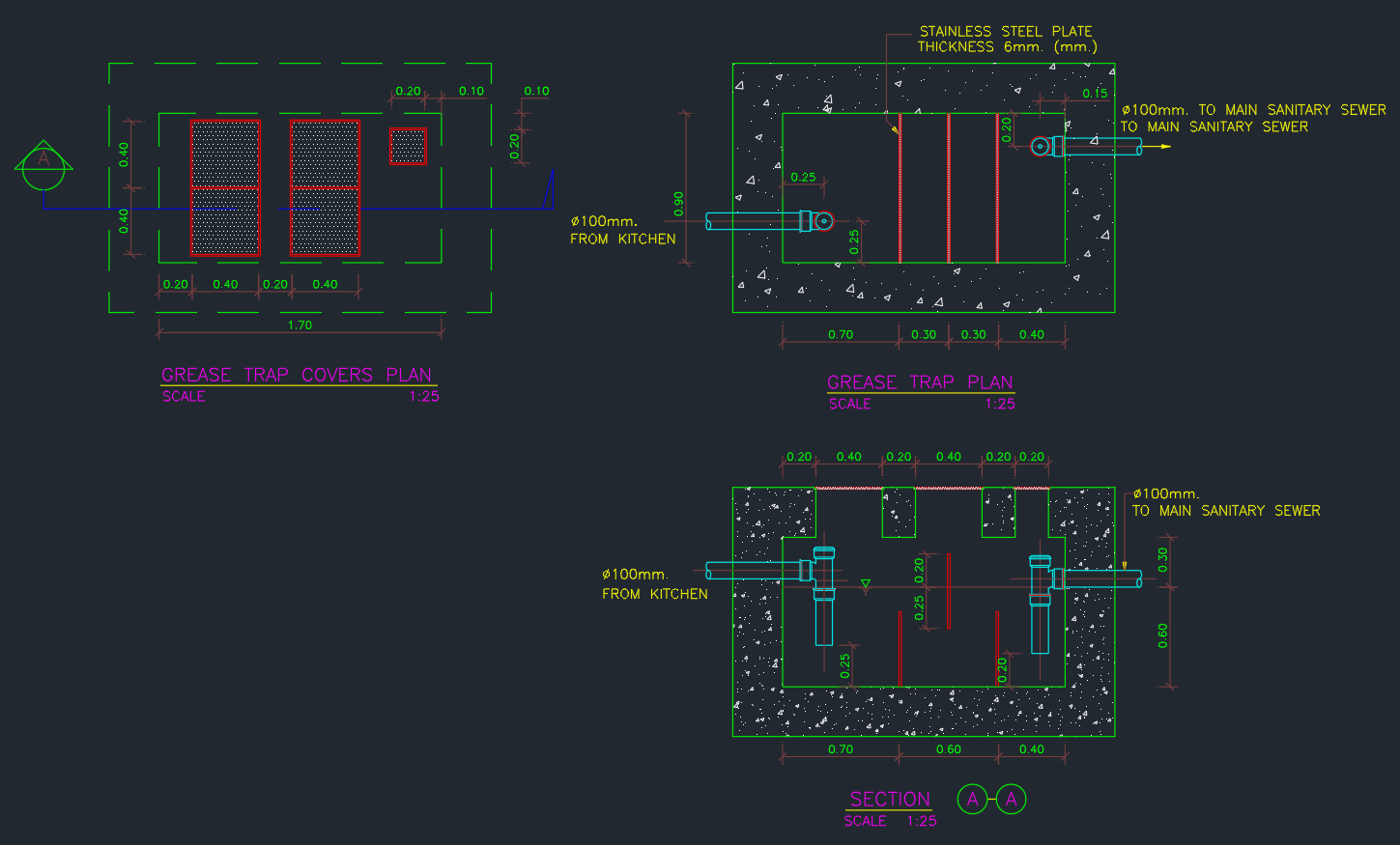Image resolution: width=1400 pixels, height=845 pixels.
Task: Select the 'STAINLESS STEEL PLATE' annotation line
Action: click(x=1006, y=32)
